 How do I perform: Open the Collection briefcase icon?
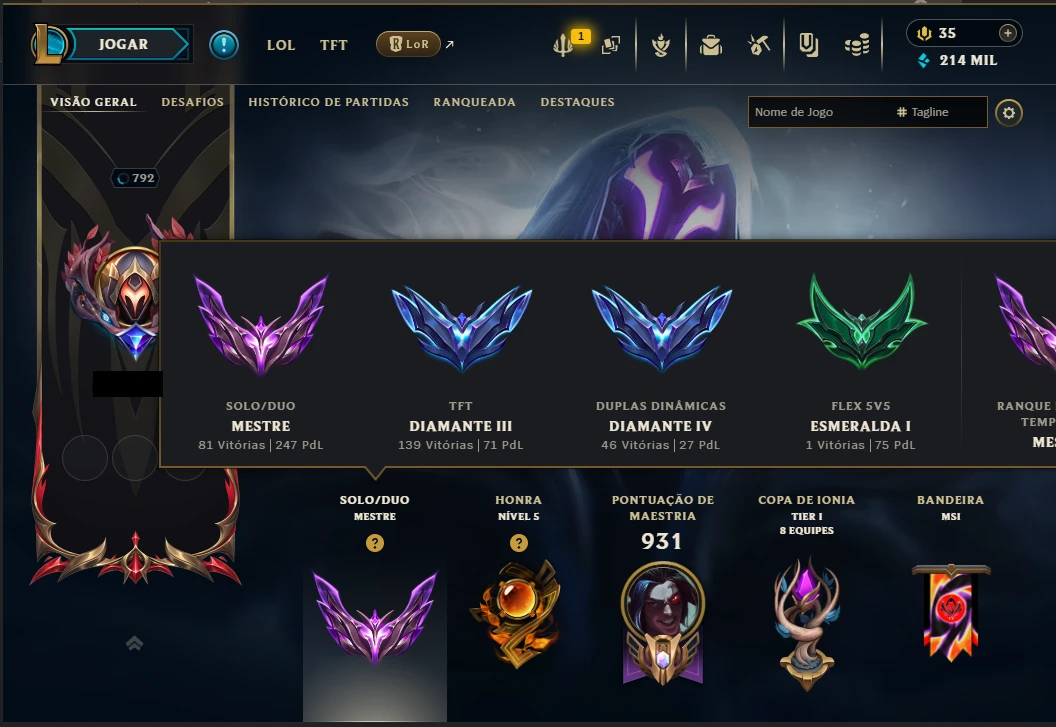tap(711, 45)
